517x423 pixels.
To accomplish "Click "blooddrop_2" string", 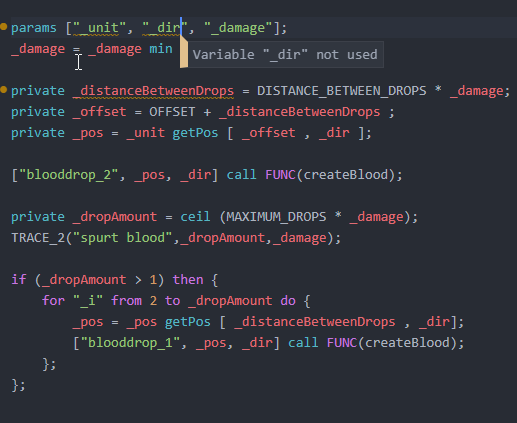I will pos(69,175).
